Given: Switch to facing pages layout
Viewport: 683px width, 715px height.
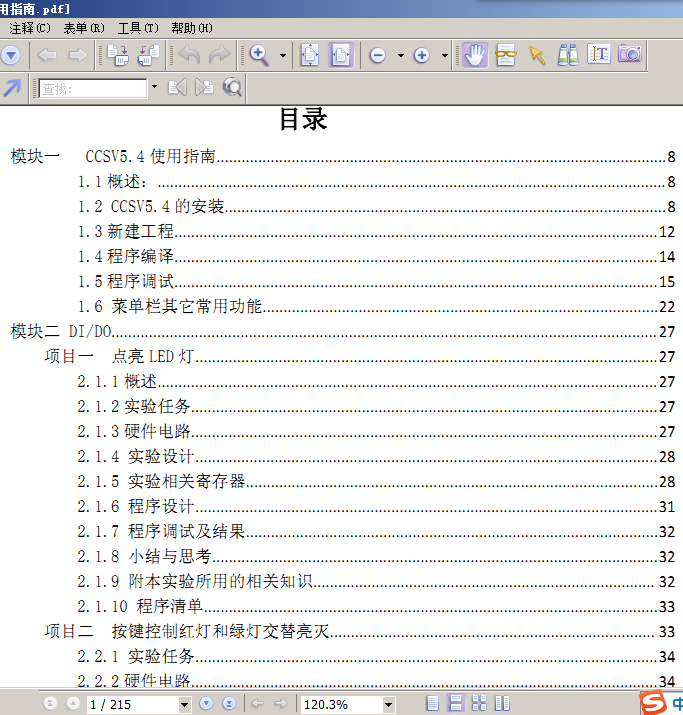Looking at the screenshot, I should [x=502, y=703].
